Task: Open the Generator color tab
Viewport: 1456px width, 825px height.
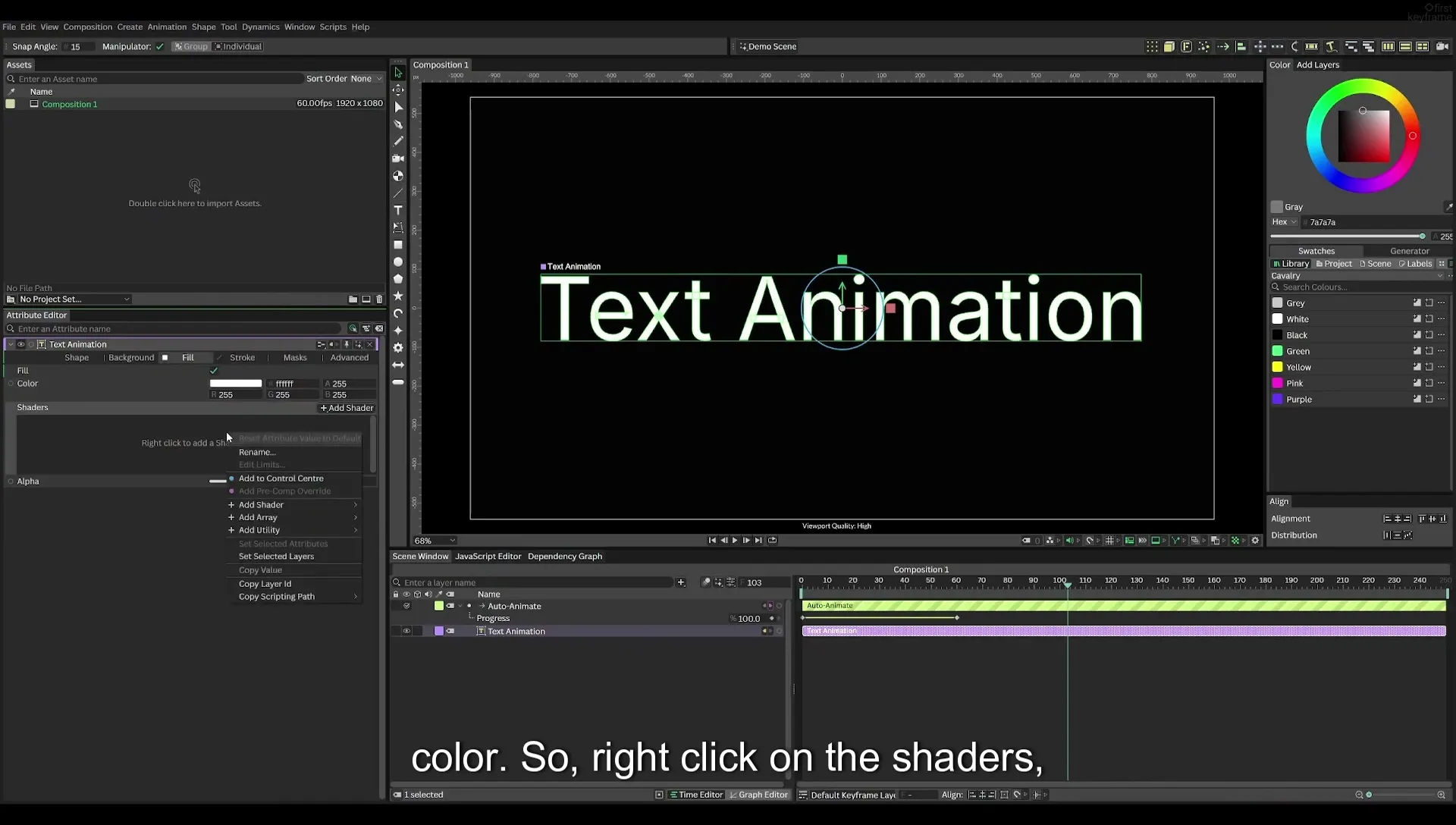Action: click(1409, 251)
